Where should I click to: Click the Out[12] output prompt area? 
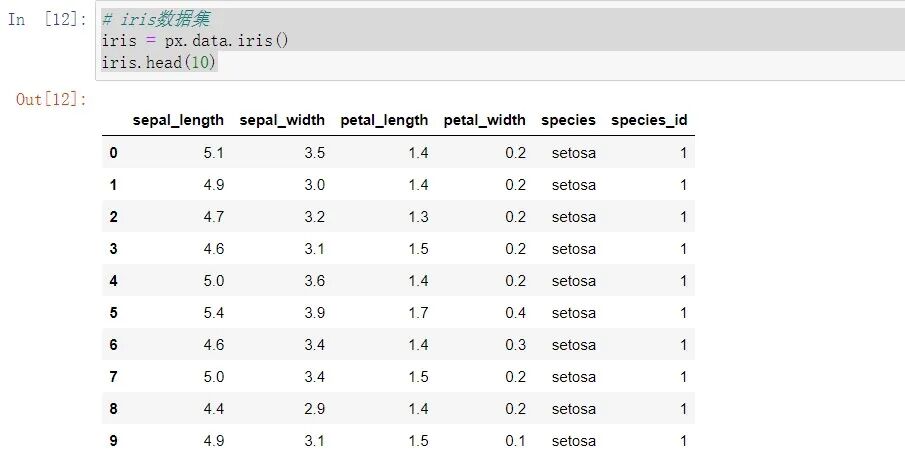(x=51, y=99)
